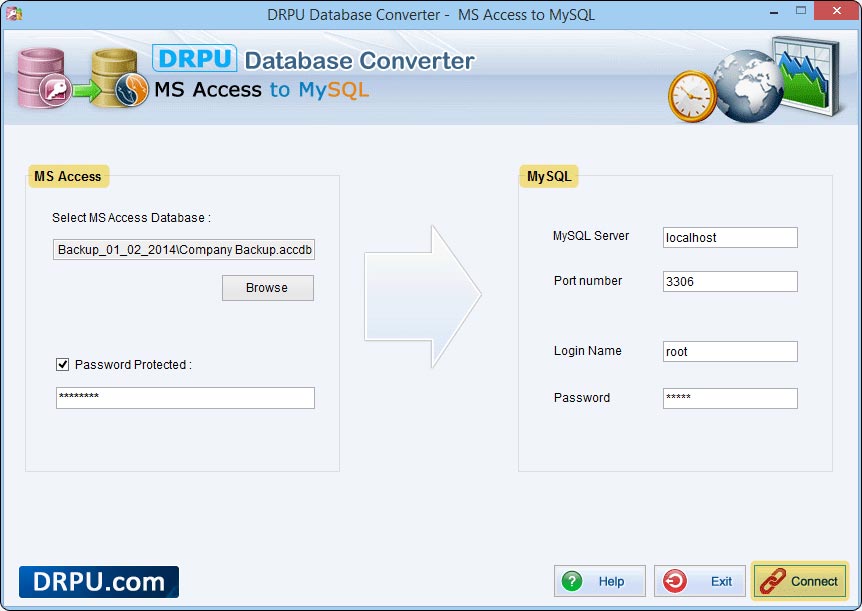Screen dimensions: 862x611
Task: Select the Port number field showing 3306
Action: [730, 281]
